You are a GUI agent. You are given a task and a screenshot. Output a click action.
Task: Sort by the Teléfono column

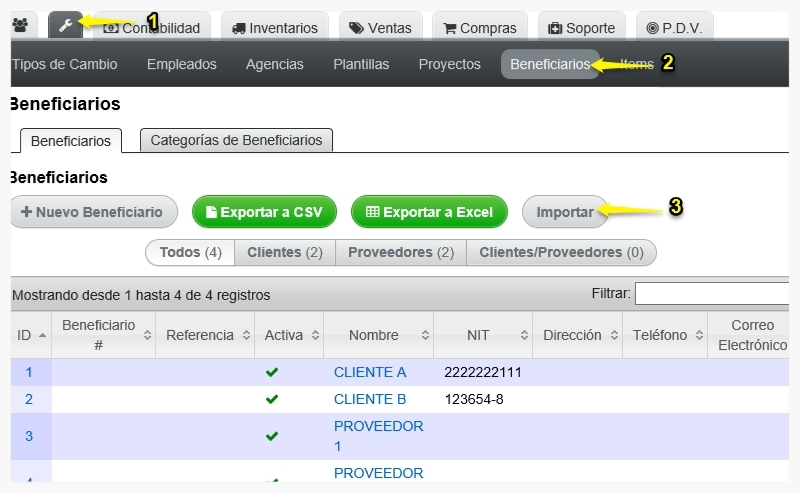coord(665,335)
